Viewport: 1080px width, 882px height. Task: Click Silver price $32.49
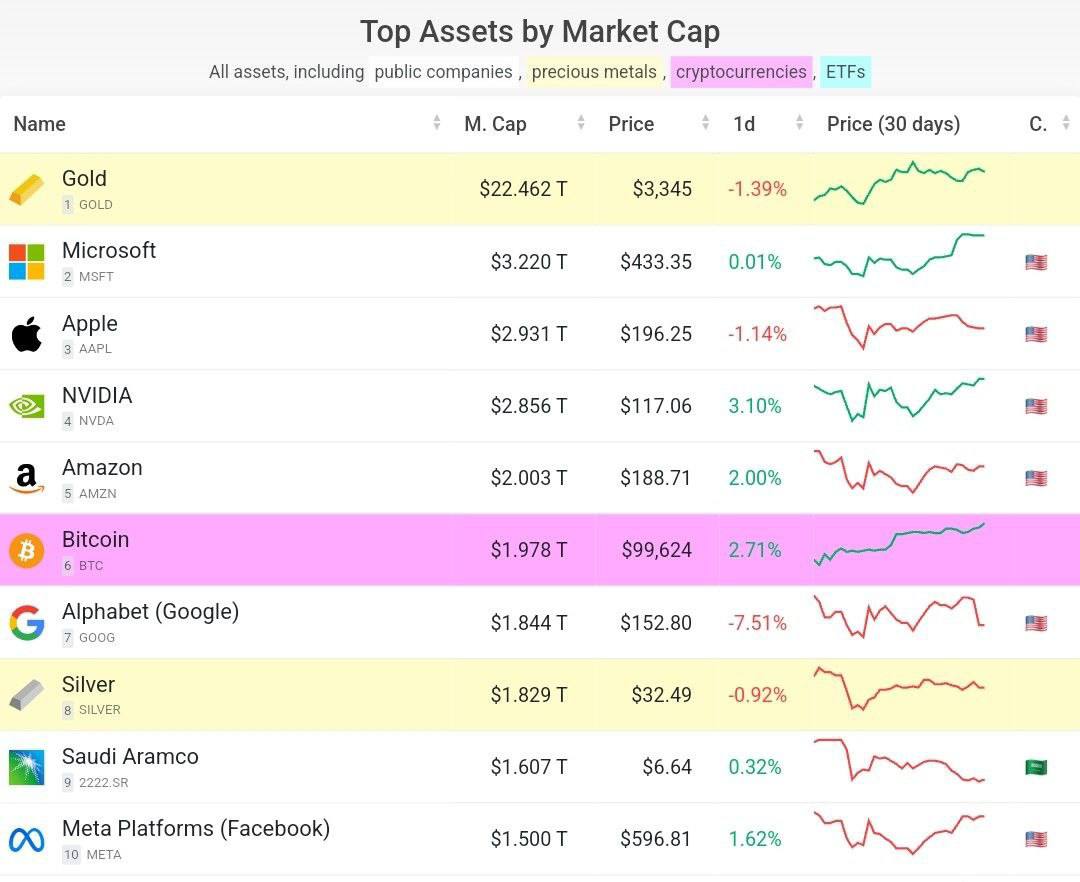[x=661, y=695]
